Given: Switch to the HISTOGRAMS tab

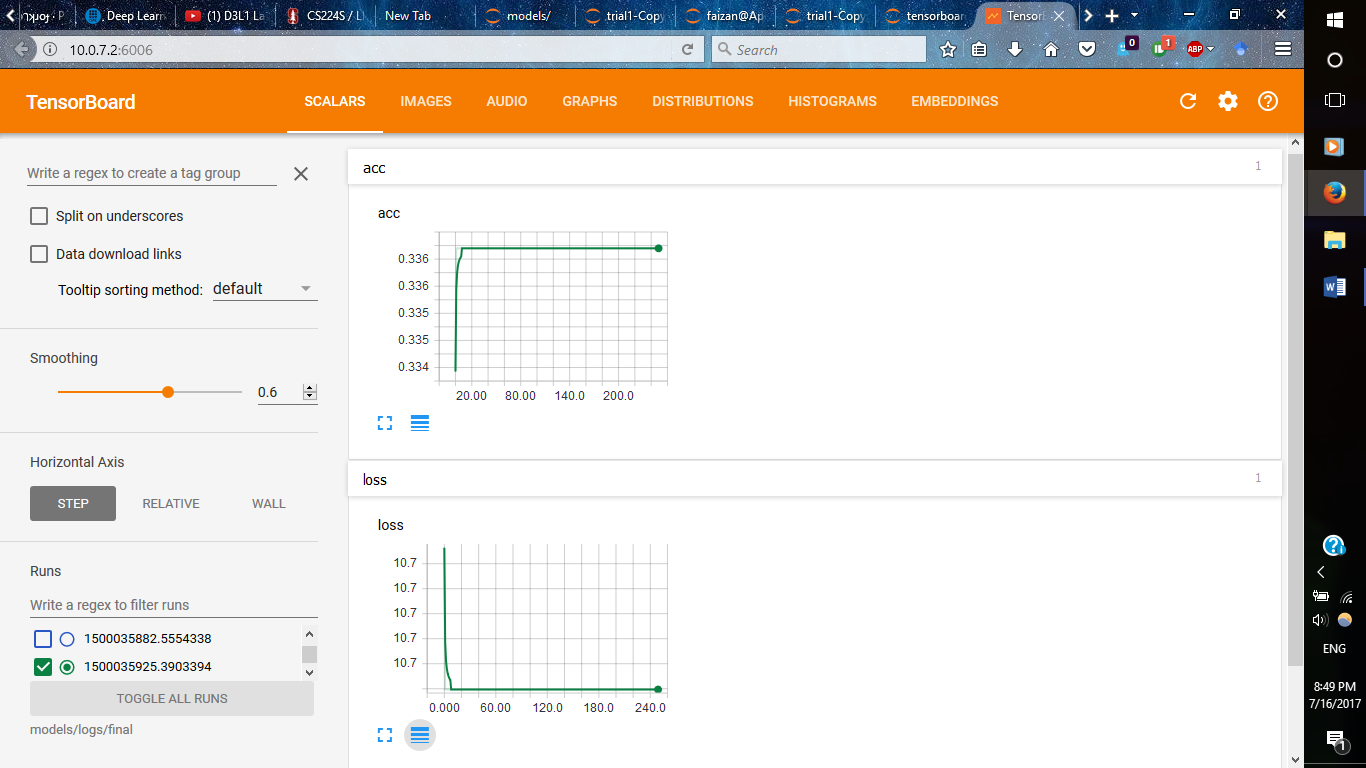Looking at the screenshot, I should click(x=832, y=101).
